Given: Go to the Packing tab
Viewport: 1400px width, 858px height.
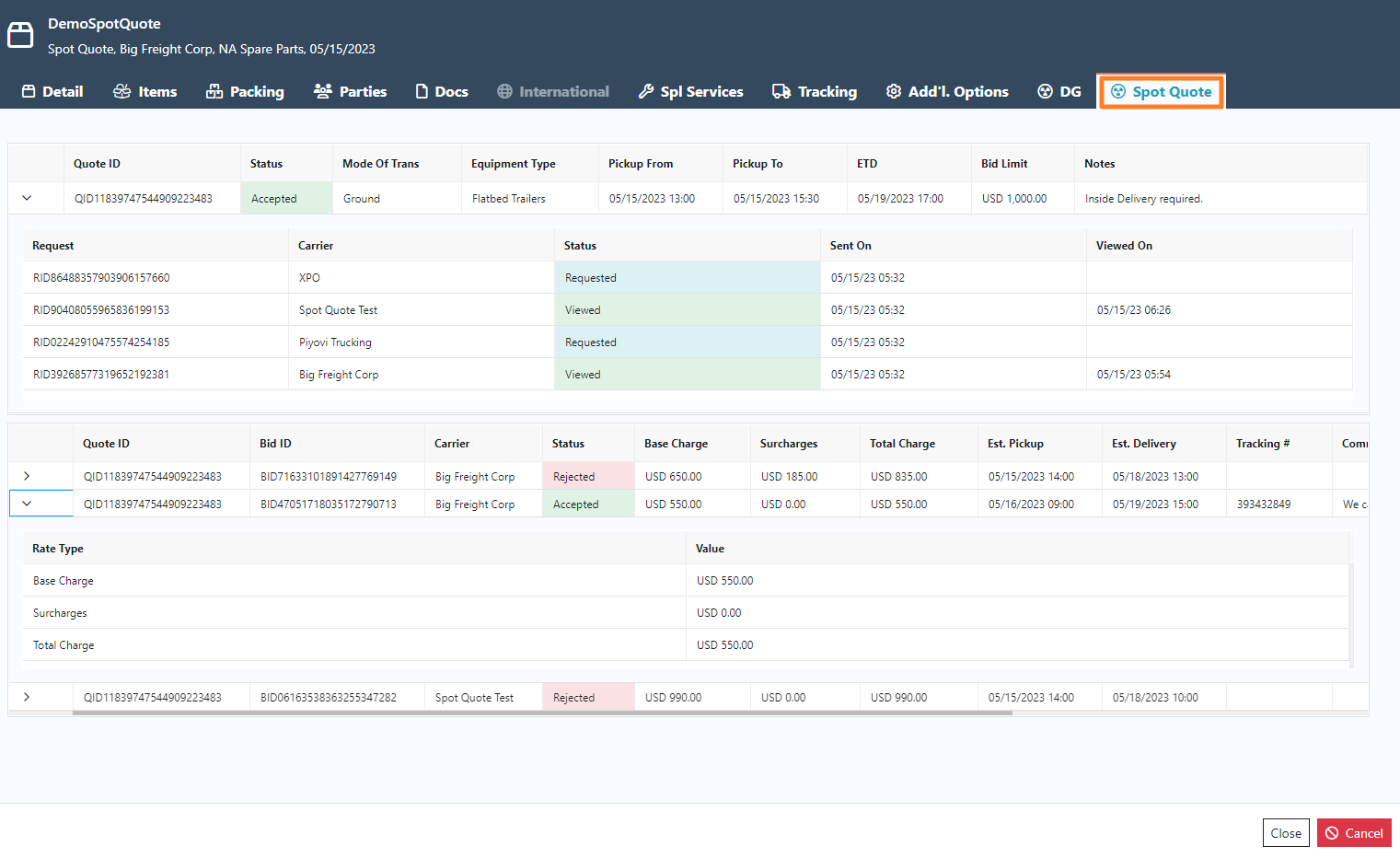Looking at the screenshot, I should pos(245,91).
